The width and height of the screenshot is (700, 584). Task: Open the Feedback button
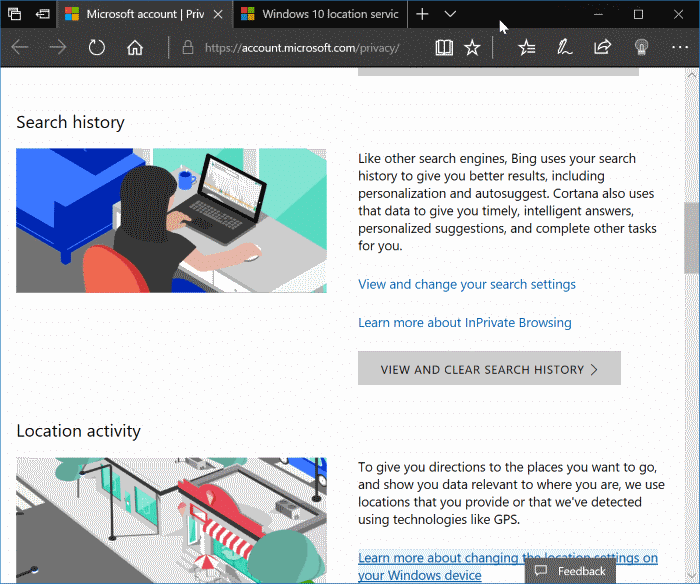point(570,571)
